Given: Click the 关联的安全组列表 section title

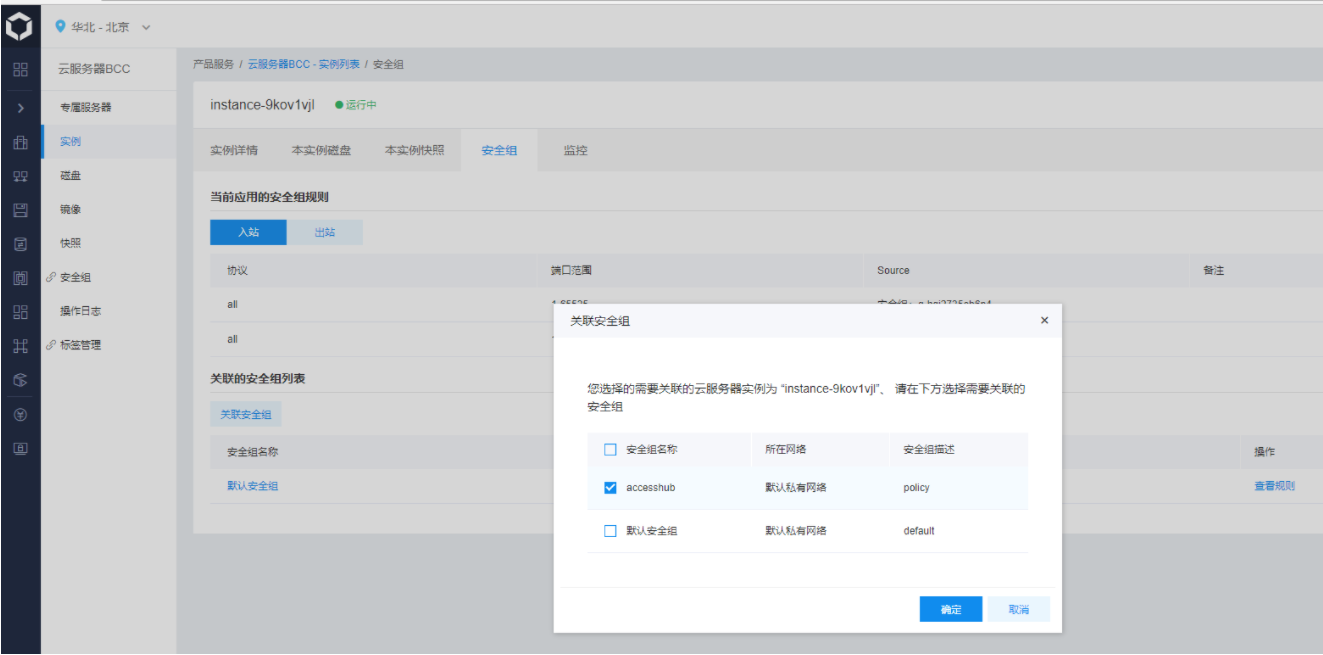Looking at the screenshot, I should [258, 379].
